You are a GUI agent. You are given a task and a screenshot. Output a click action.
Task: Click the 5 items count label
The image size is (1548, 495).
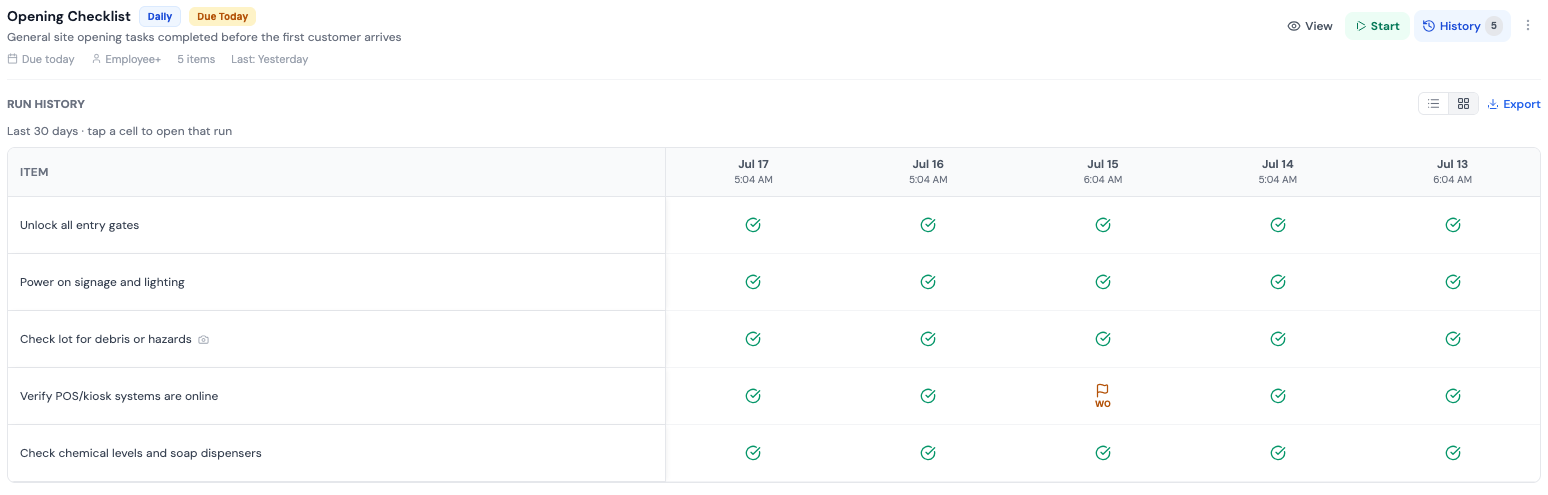196,59
